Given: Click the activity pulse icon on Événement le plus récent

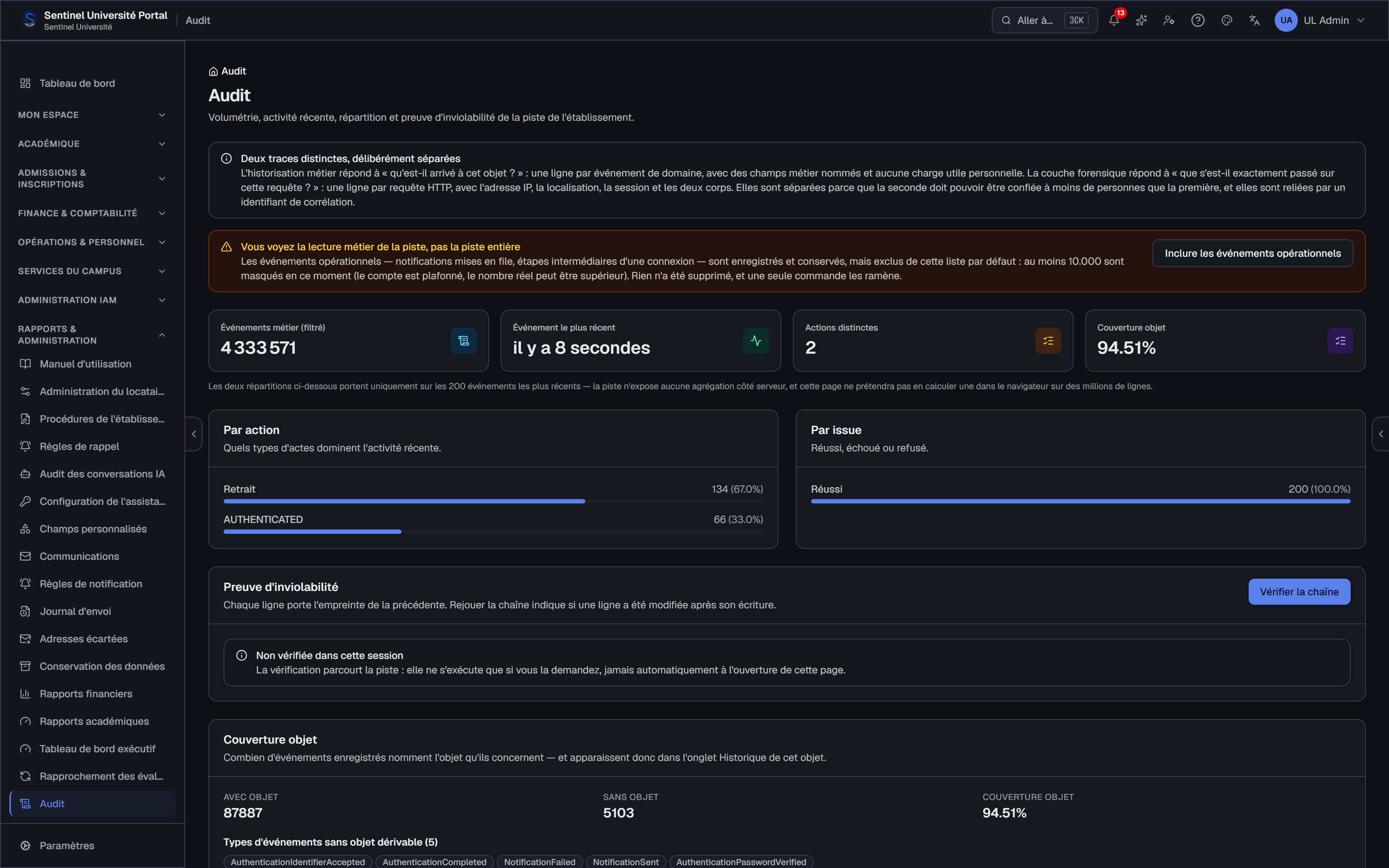Looking at the screenshot, I should 756,340.
